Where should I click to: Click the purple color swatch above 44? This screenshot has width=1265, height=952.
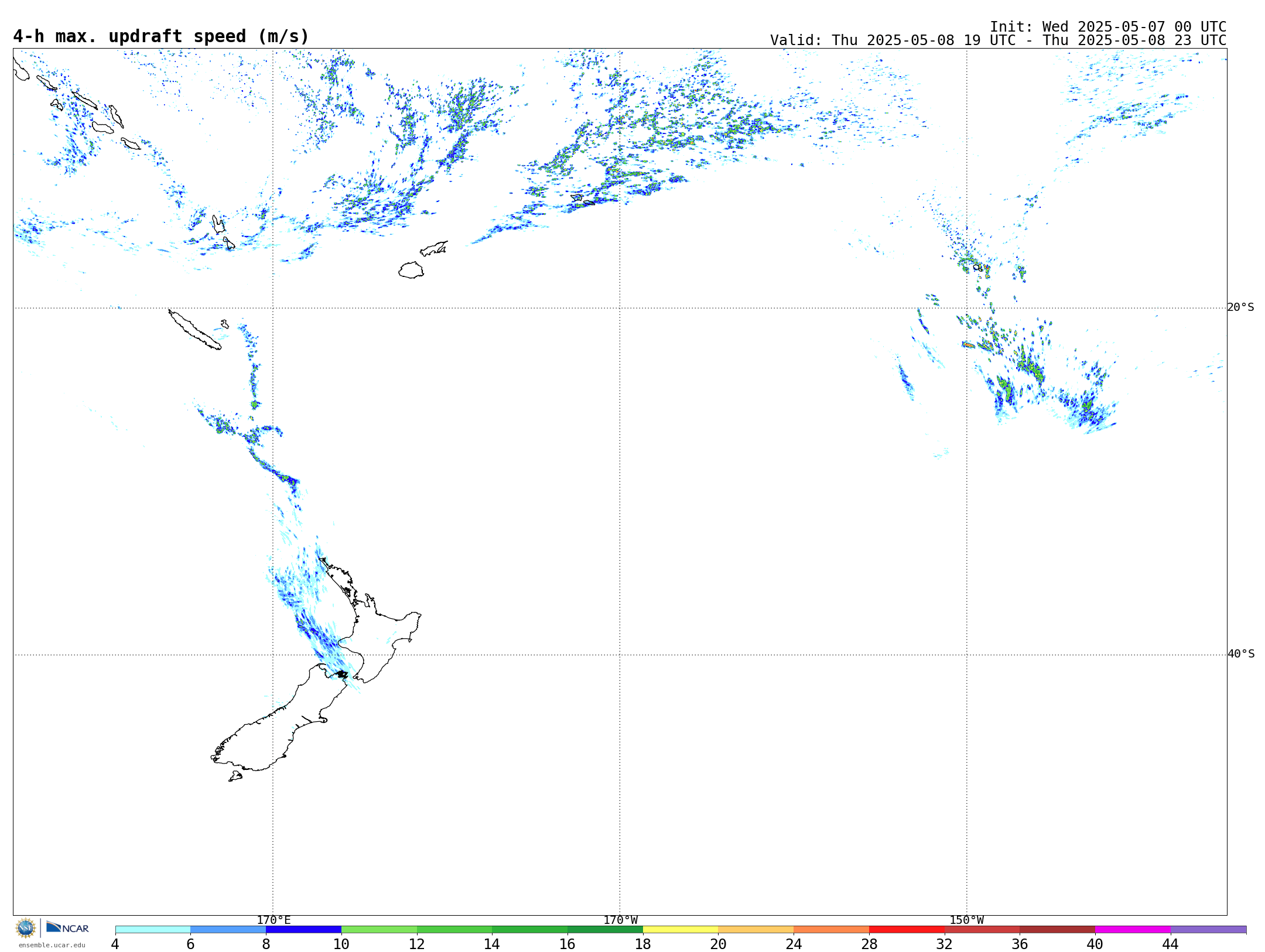1208,930
